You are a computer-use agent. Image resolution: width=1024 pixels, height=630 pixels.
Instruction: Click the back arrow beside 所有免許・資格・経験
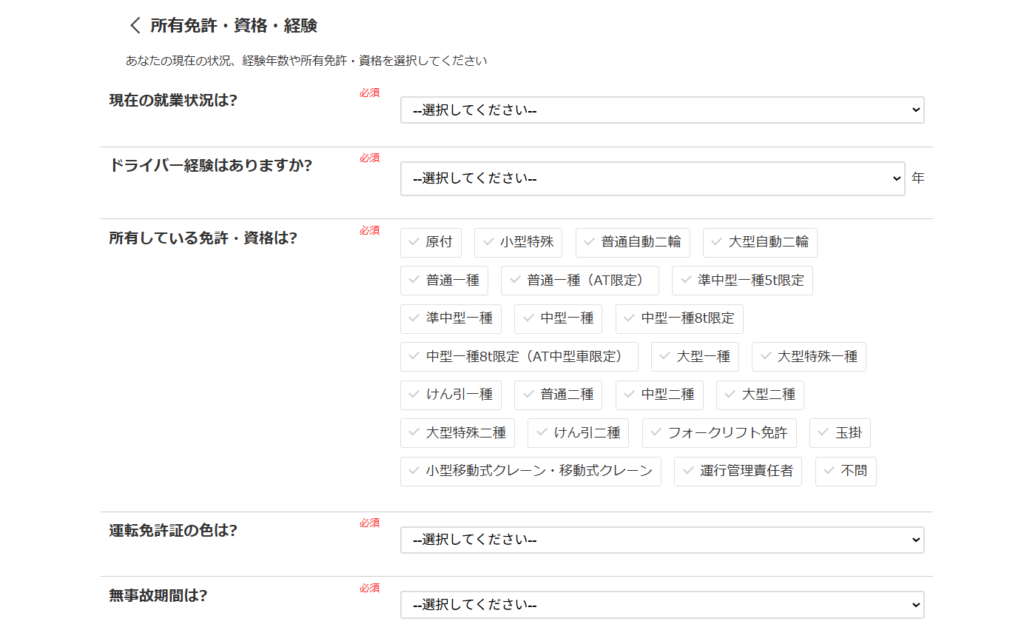pos(136,26)
